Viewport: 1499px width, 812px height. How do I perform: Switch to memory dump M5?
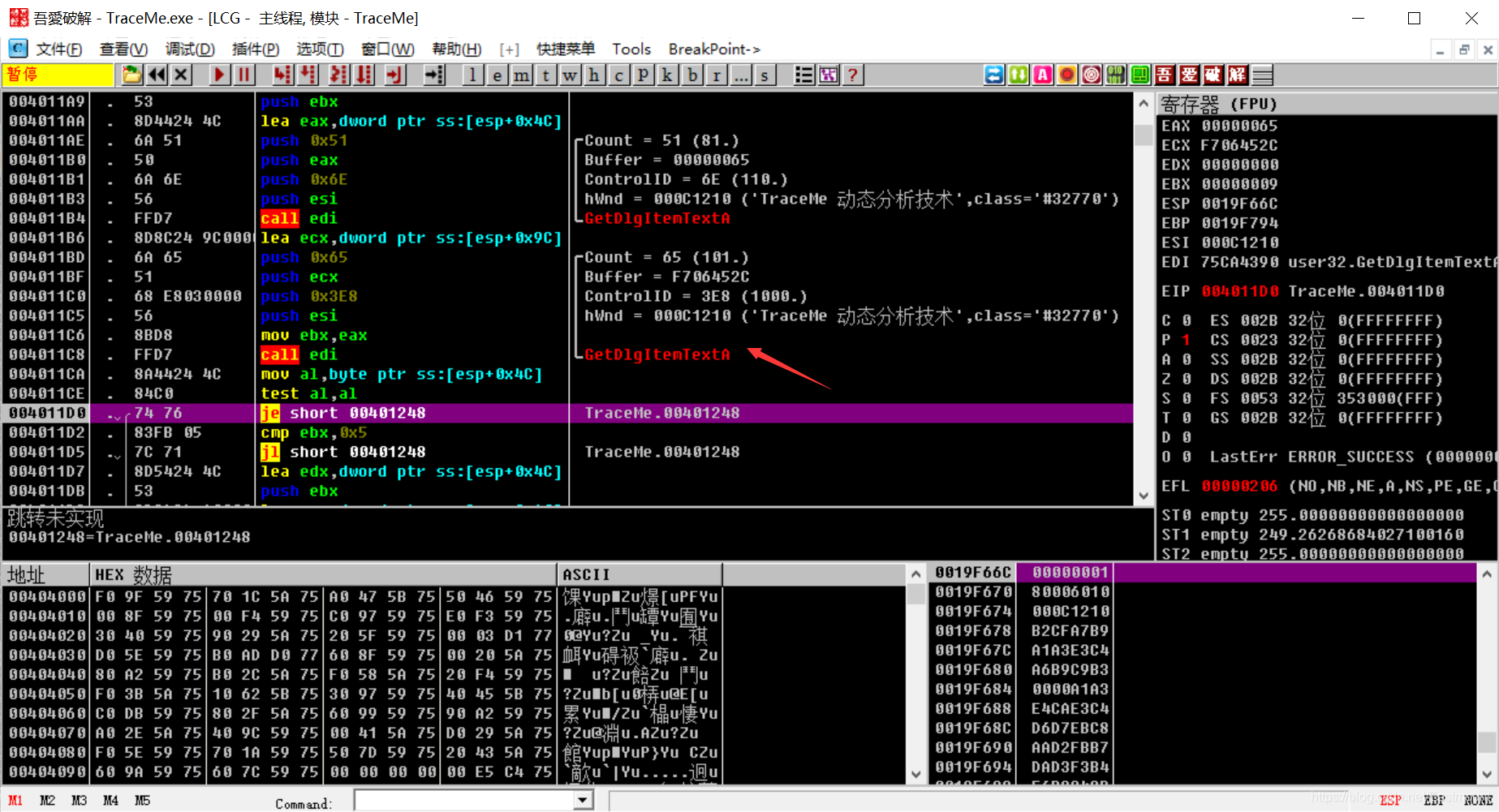[143, 801]
